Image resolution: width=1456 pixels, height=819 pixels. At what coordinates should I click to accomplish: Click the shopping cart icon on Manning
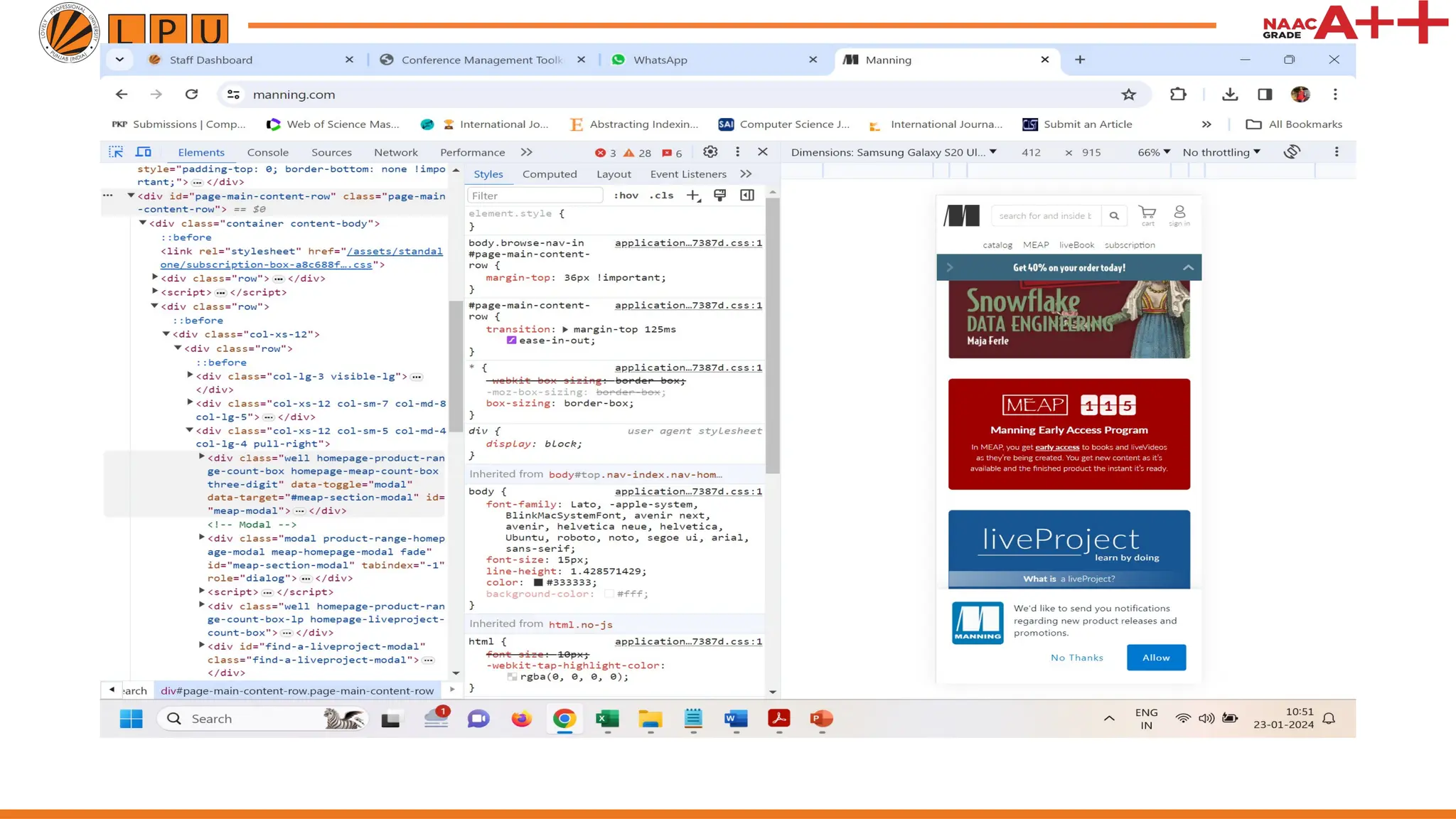[x=1147, y=213]
